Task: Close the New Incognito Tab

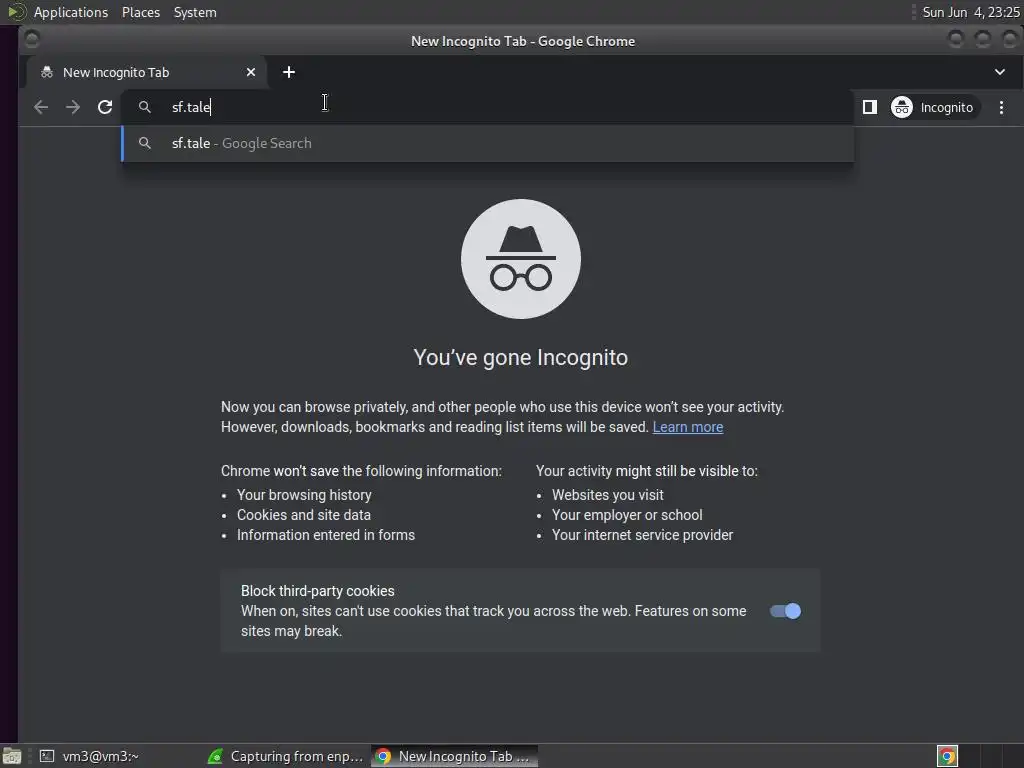Action: (251, 72)
